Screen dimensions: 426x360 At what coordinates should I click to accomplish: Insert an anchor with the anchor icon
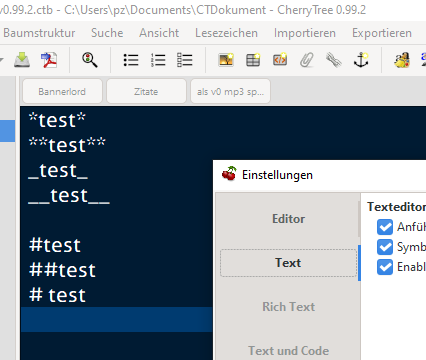[361, 60]
